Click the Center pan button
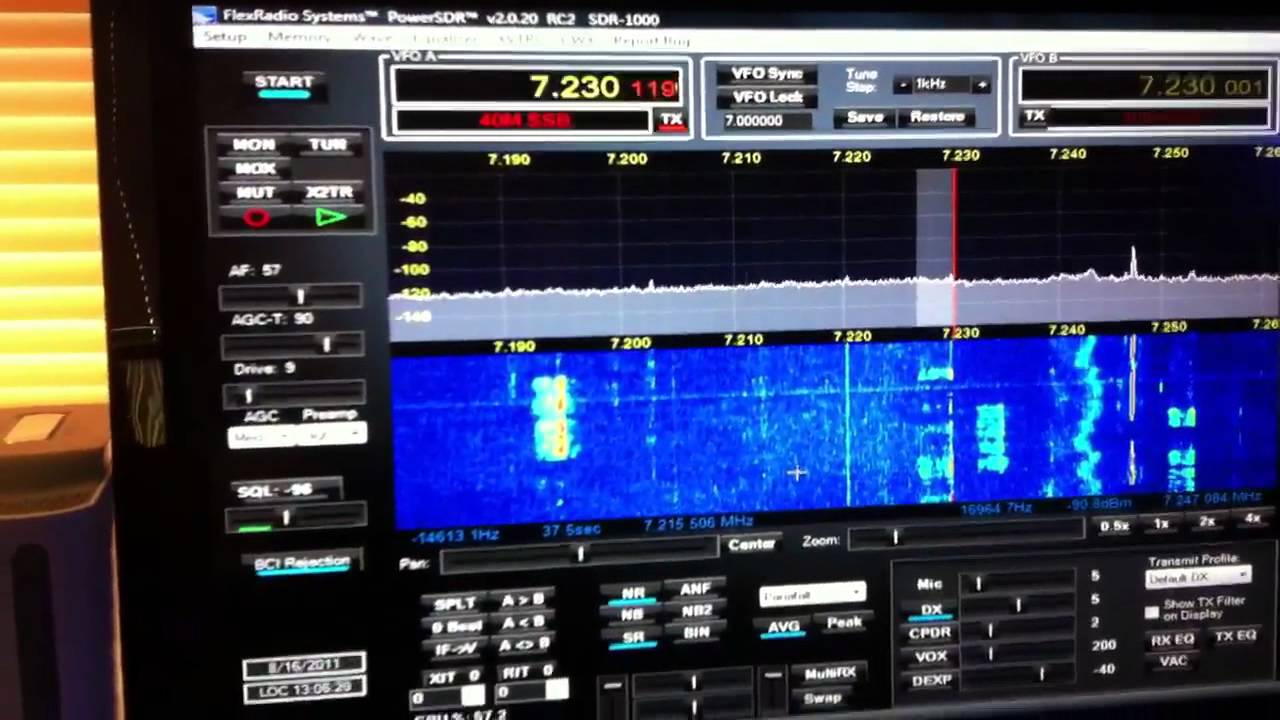 coord(752,544)
